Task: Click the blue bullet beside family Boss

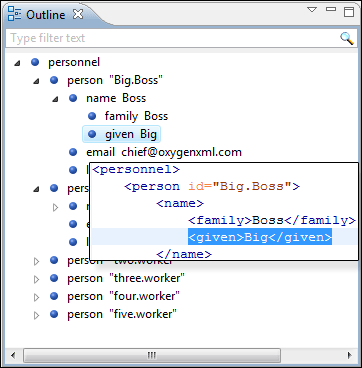Action: (x=92, y=116)
